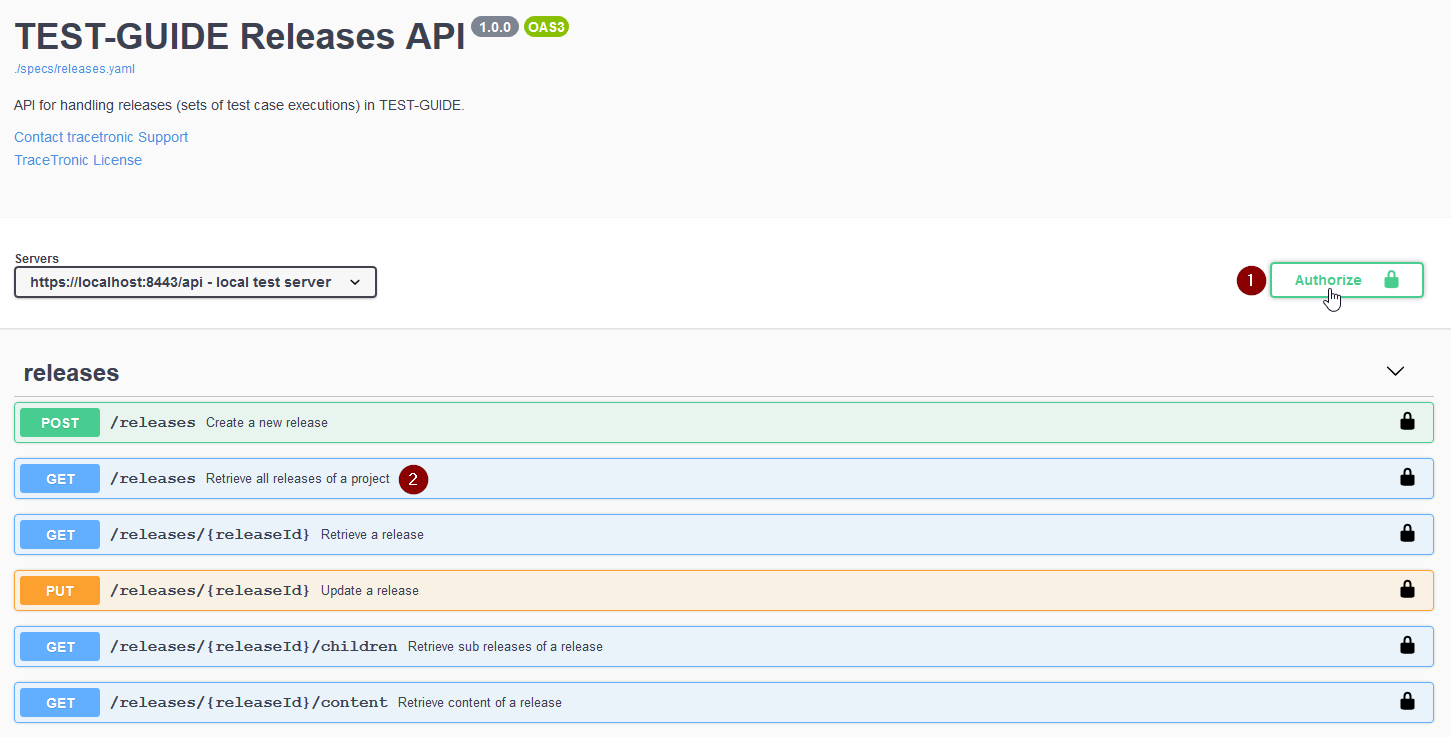
Task: Open the Servers dropdown
Action: tap(195, 282)
